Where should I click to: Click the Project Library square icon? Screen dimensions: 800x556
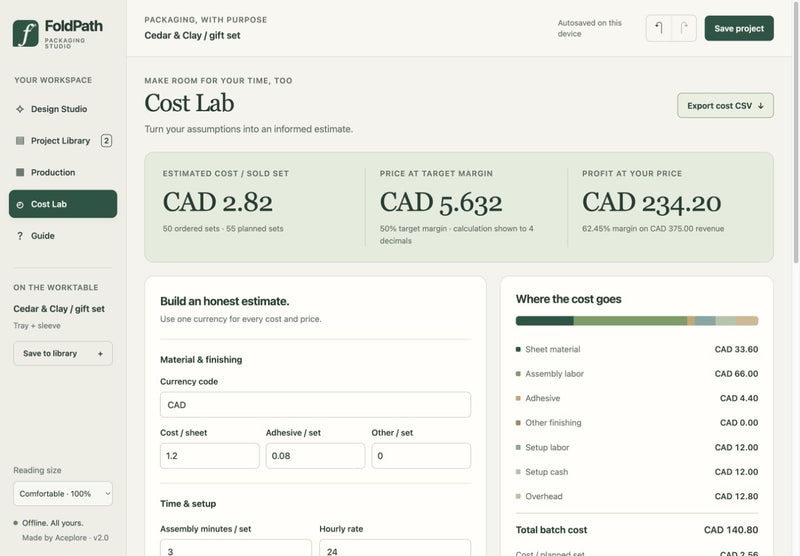point(20,141)
